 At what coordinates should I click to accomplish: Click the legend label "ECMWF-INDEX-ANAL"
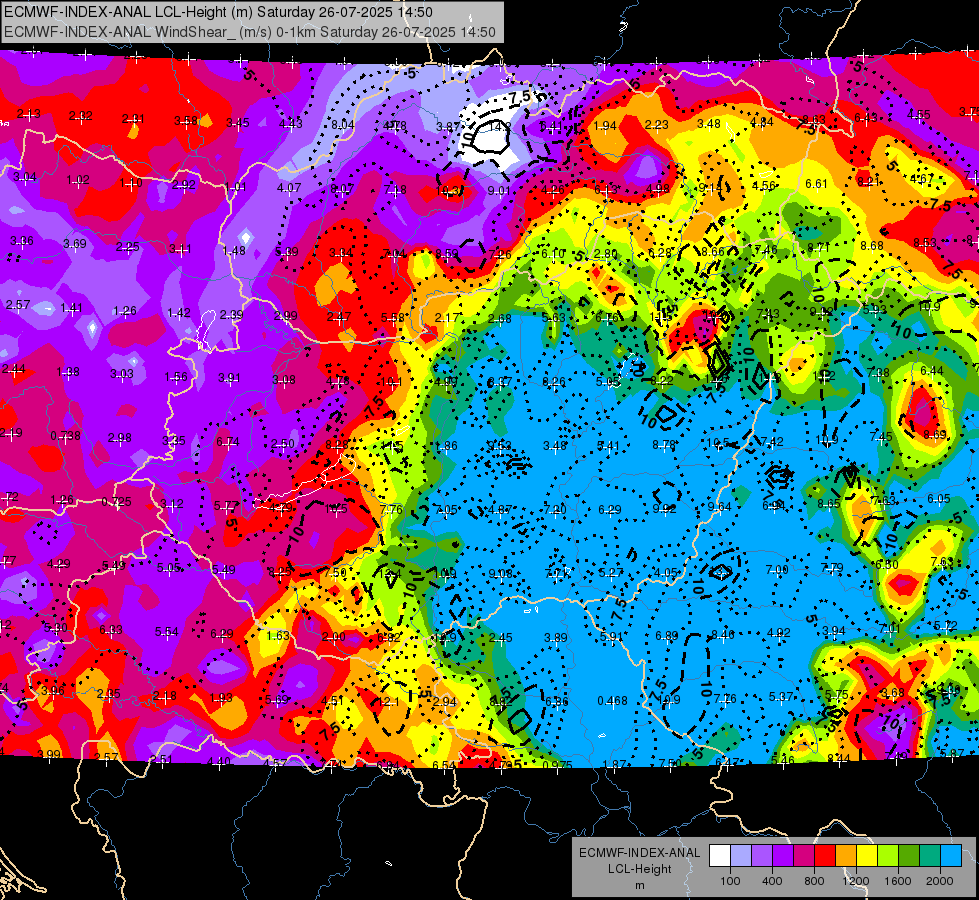pyautogui.click(x=640, y=853)
